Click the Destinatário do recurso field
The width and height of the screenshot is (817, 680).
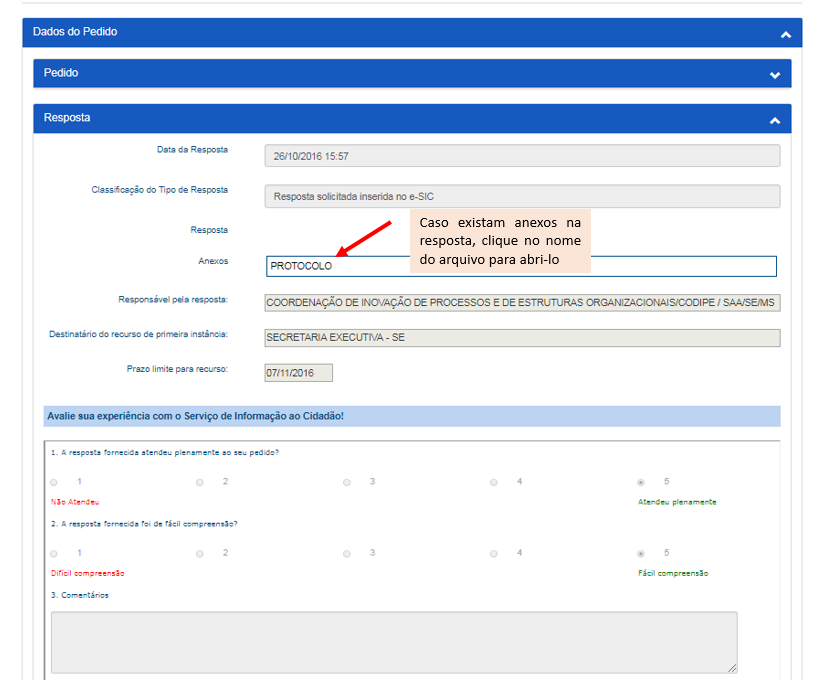522,338
